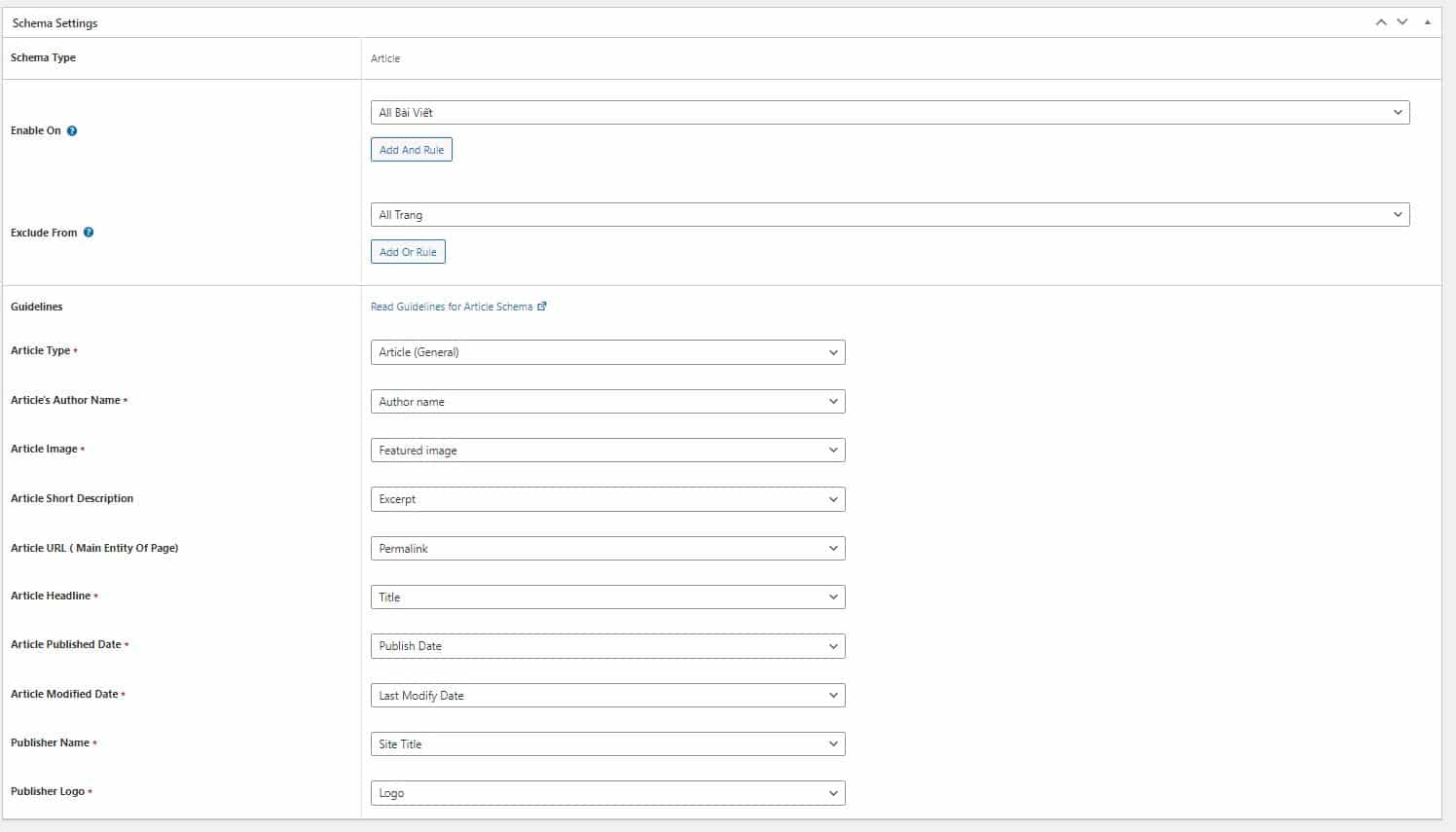Open the Site Title publisher dropdown

pos(608,744)
